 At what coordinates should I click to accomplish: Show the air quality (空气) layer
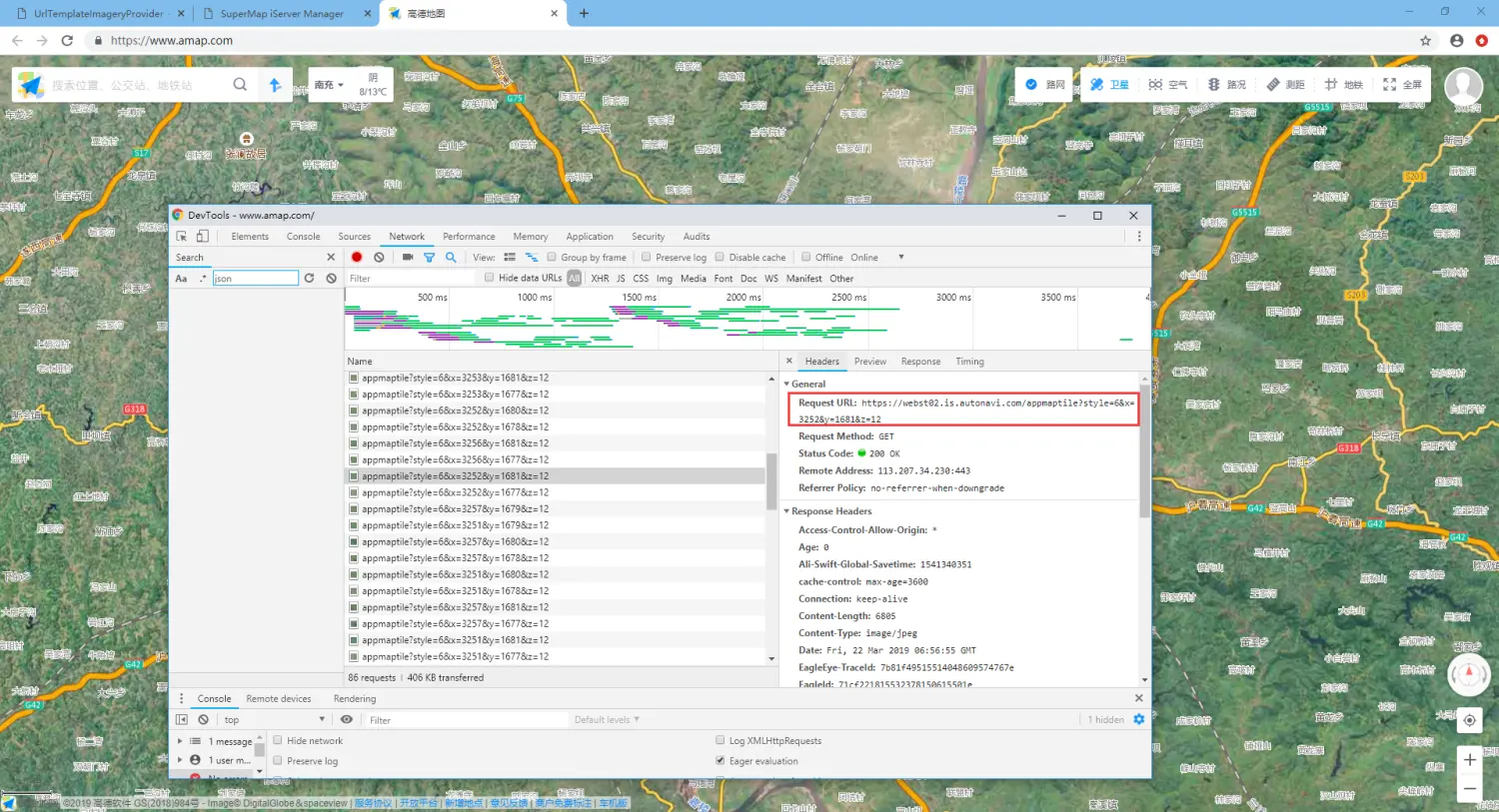(1167, 85)
